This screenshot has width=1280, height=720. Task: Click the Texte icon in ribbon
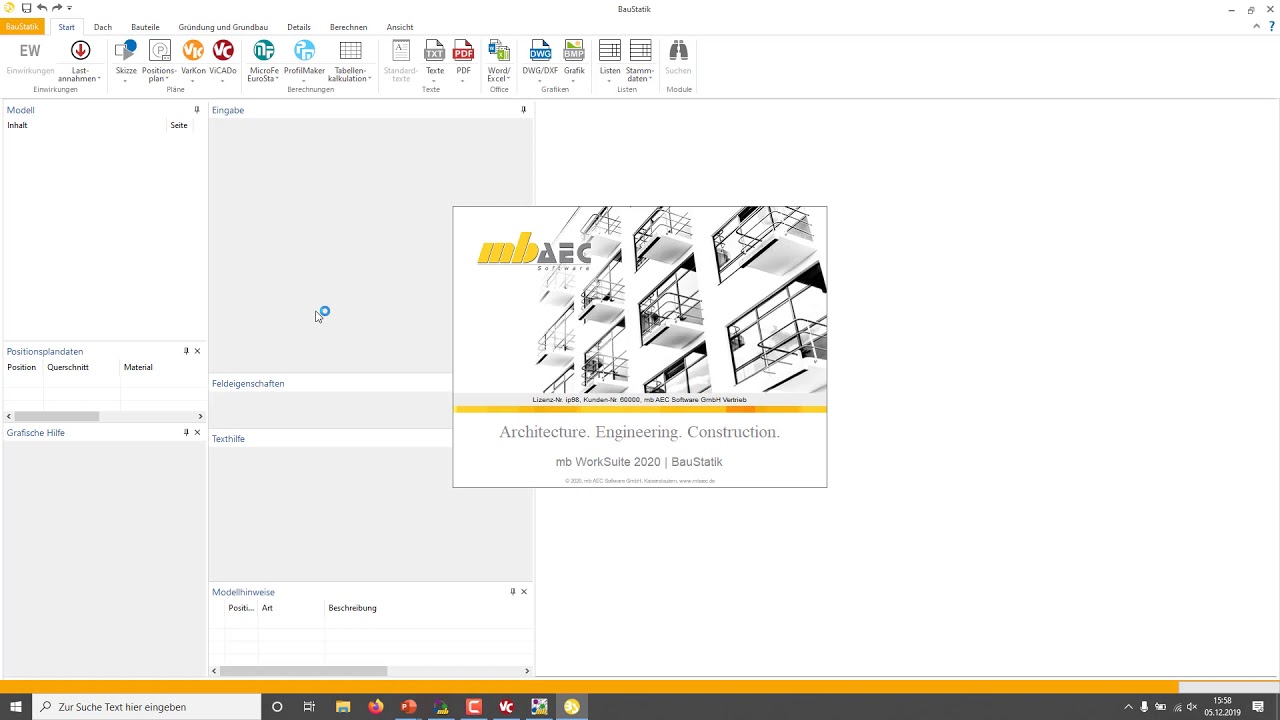pyautogui.click(x=434, y=50)
